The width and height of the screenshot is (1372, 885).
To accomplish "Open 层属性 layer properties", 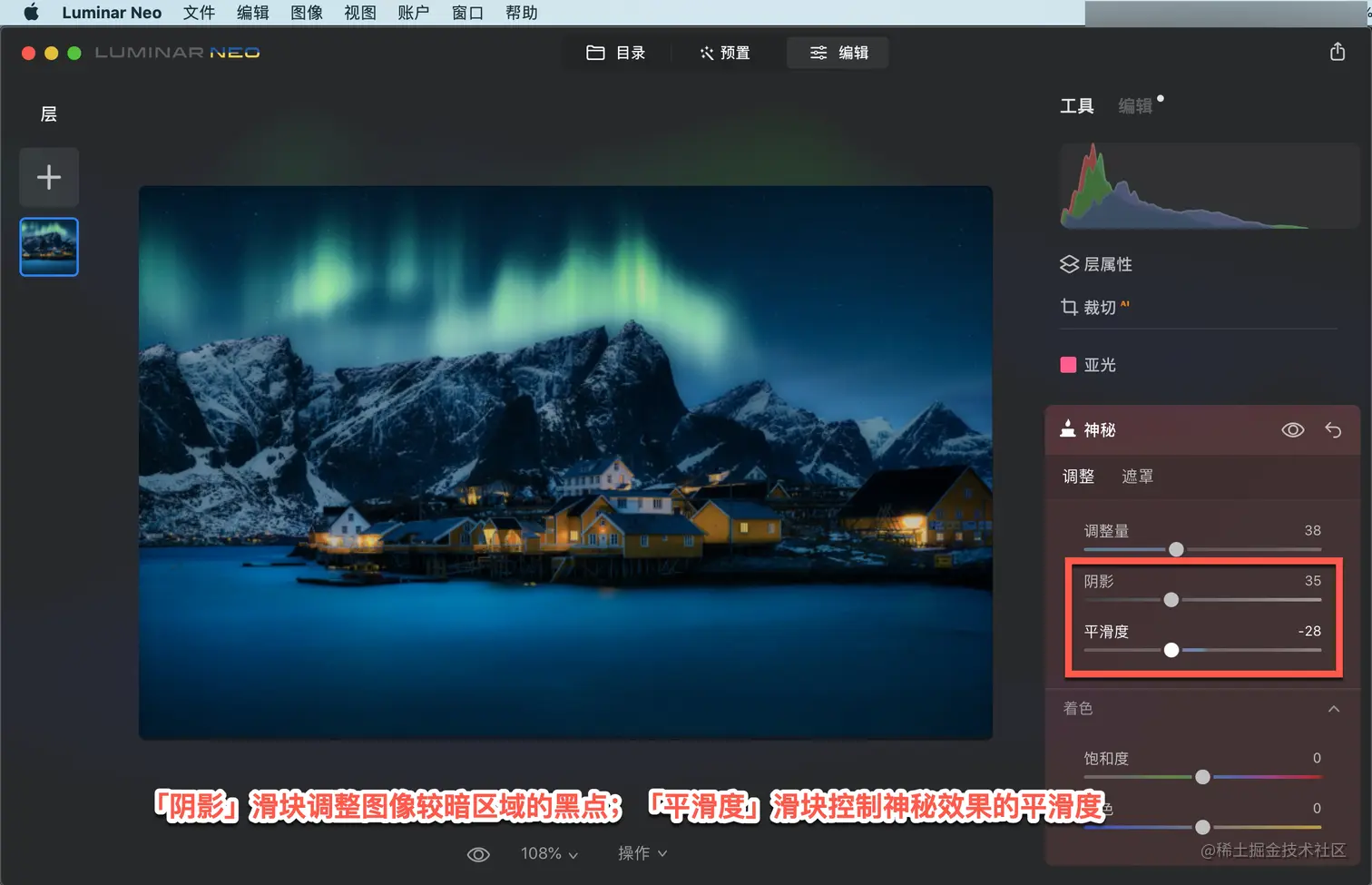I will click(1096, 264).
